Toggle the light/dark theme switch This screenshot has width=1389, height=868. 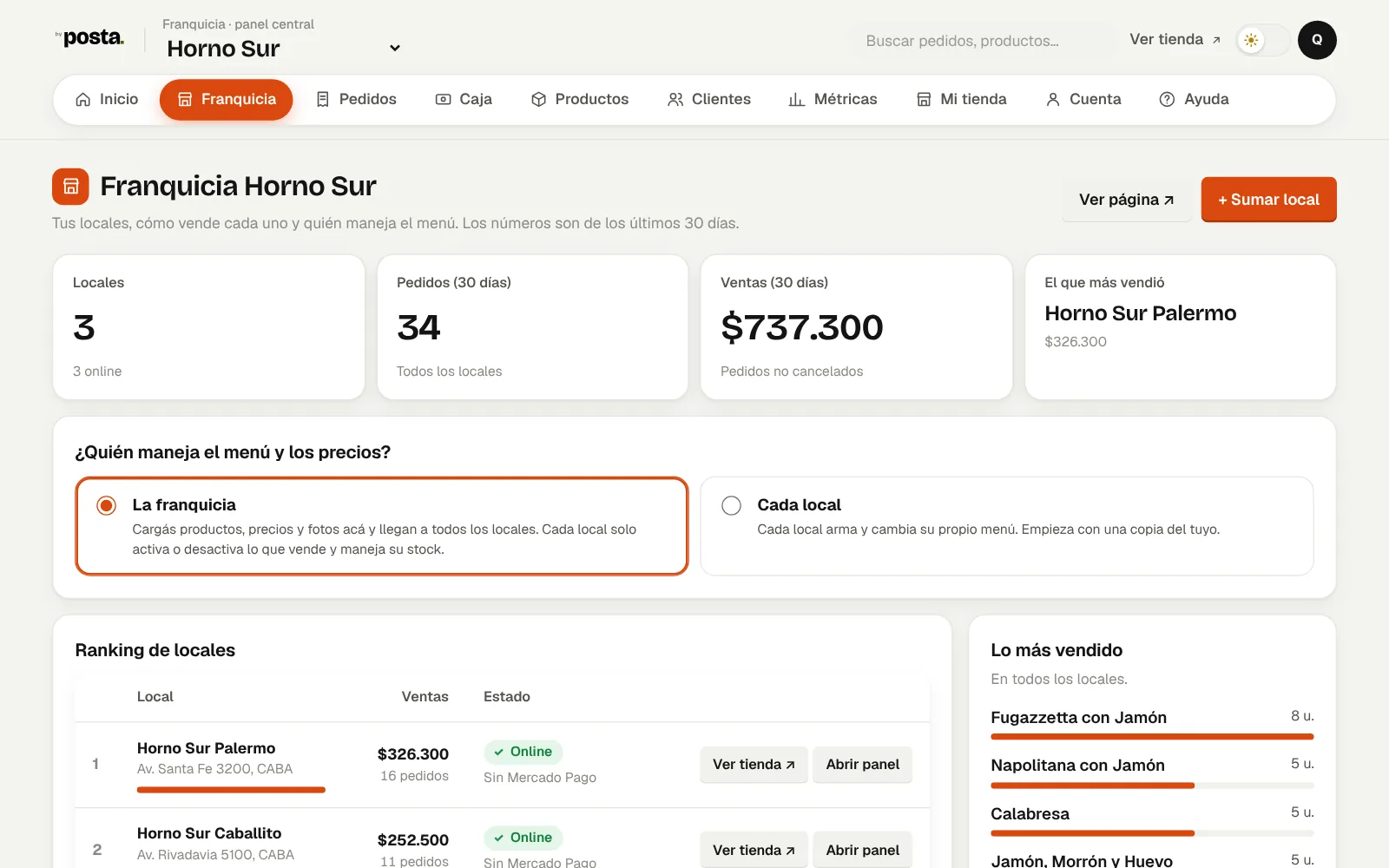(1262, 40)
